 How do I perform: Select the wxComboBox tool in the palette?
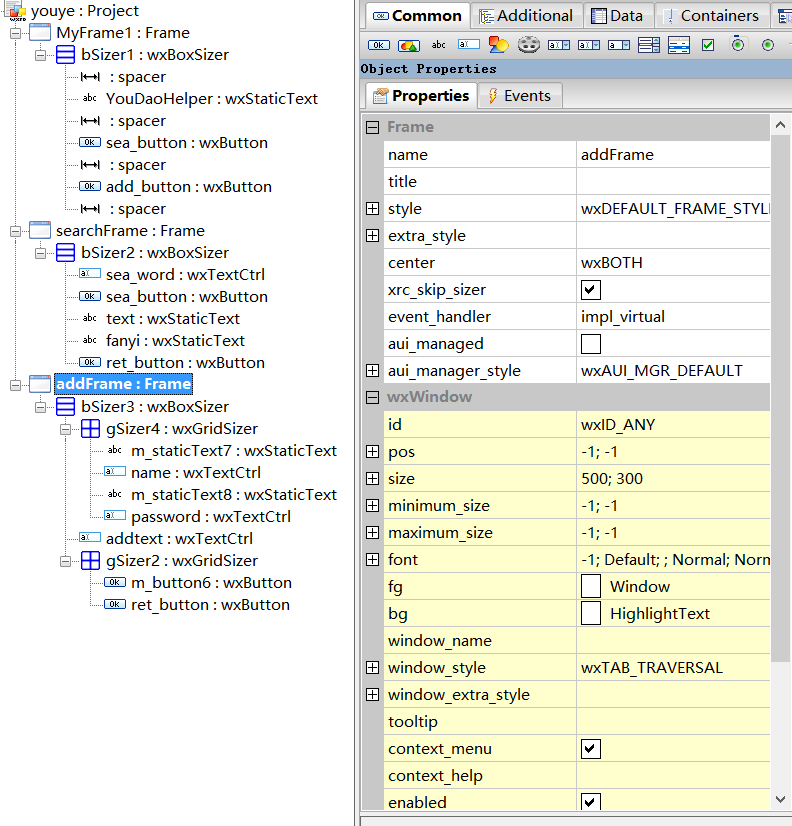pos(559,45)
